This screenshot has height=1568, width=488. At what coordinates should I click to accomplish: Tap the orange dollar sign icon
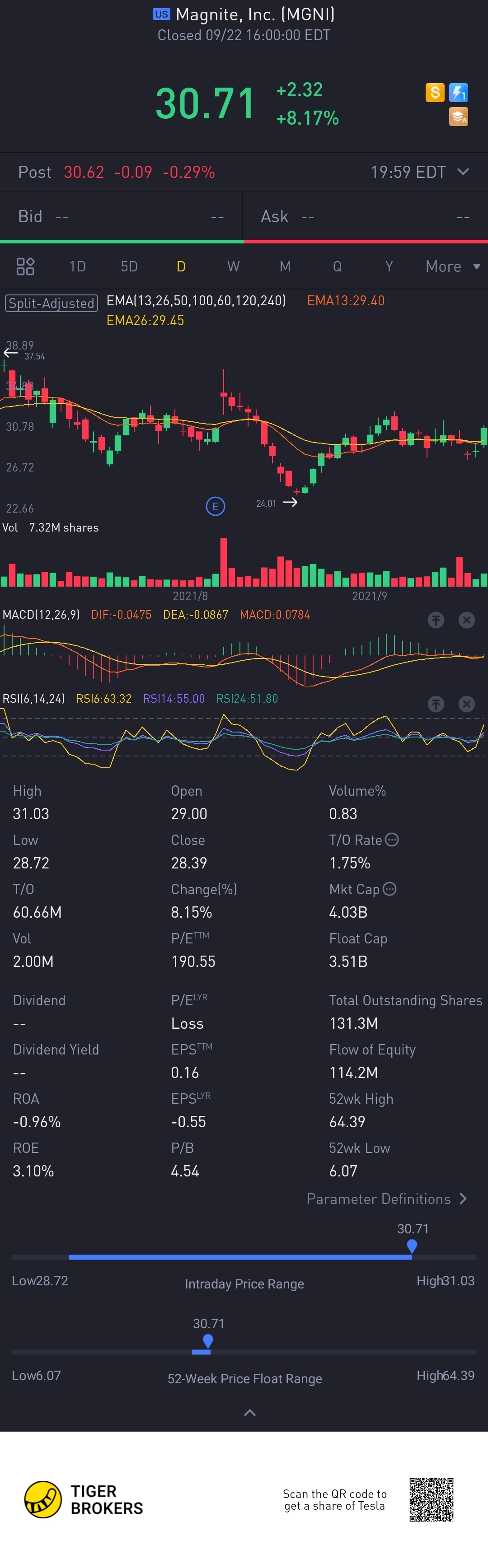(434, 93)
